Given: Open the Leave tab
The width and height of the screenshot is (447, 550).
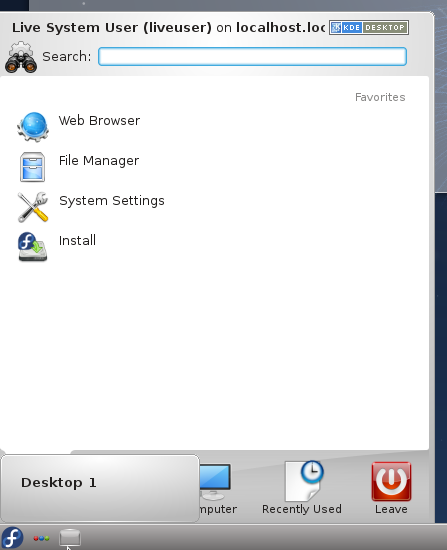Looking at the screenshot, I should coord(391,488).
